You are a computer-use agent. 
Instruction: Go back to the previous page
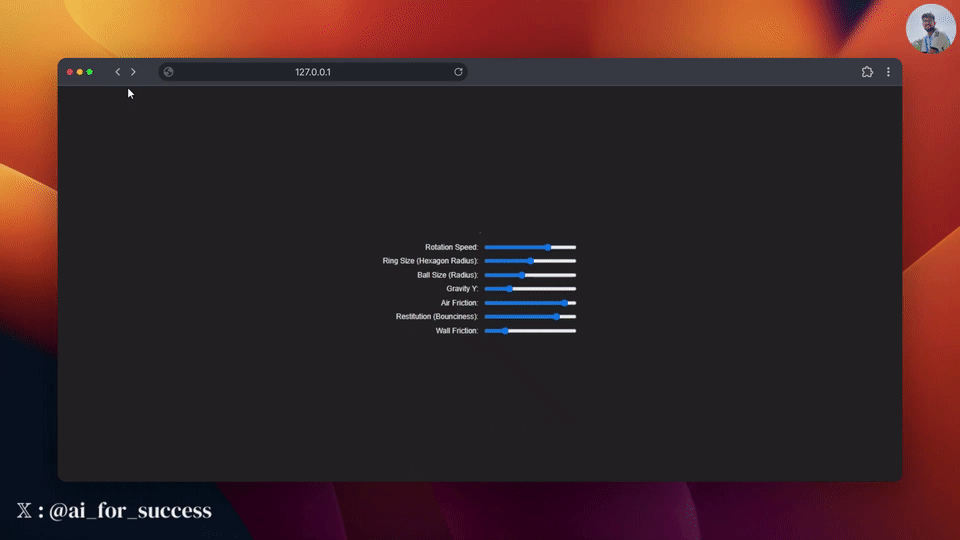(x=117, y=72)
